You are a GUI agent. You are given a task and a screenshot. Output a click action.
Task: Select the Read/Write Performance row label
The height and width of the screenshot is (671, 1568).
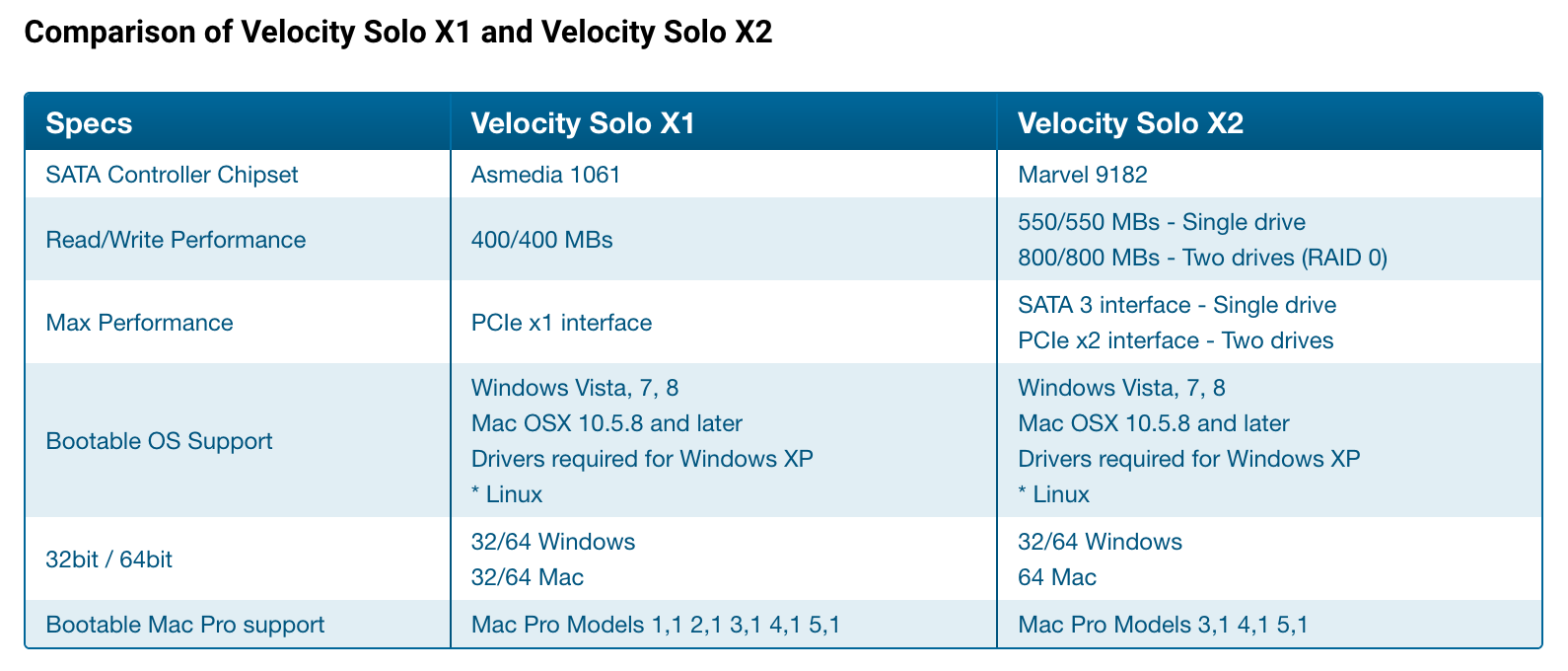(176, 240)
